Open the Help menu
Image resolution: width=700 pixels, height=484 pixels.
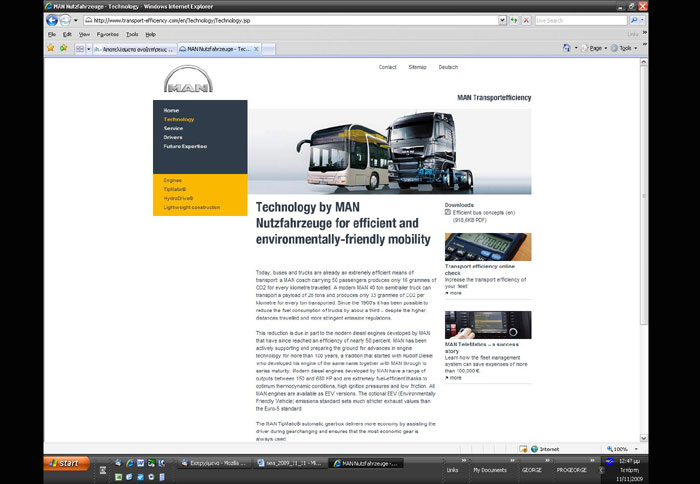coord(150,34)
